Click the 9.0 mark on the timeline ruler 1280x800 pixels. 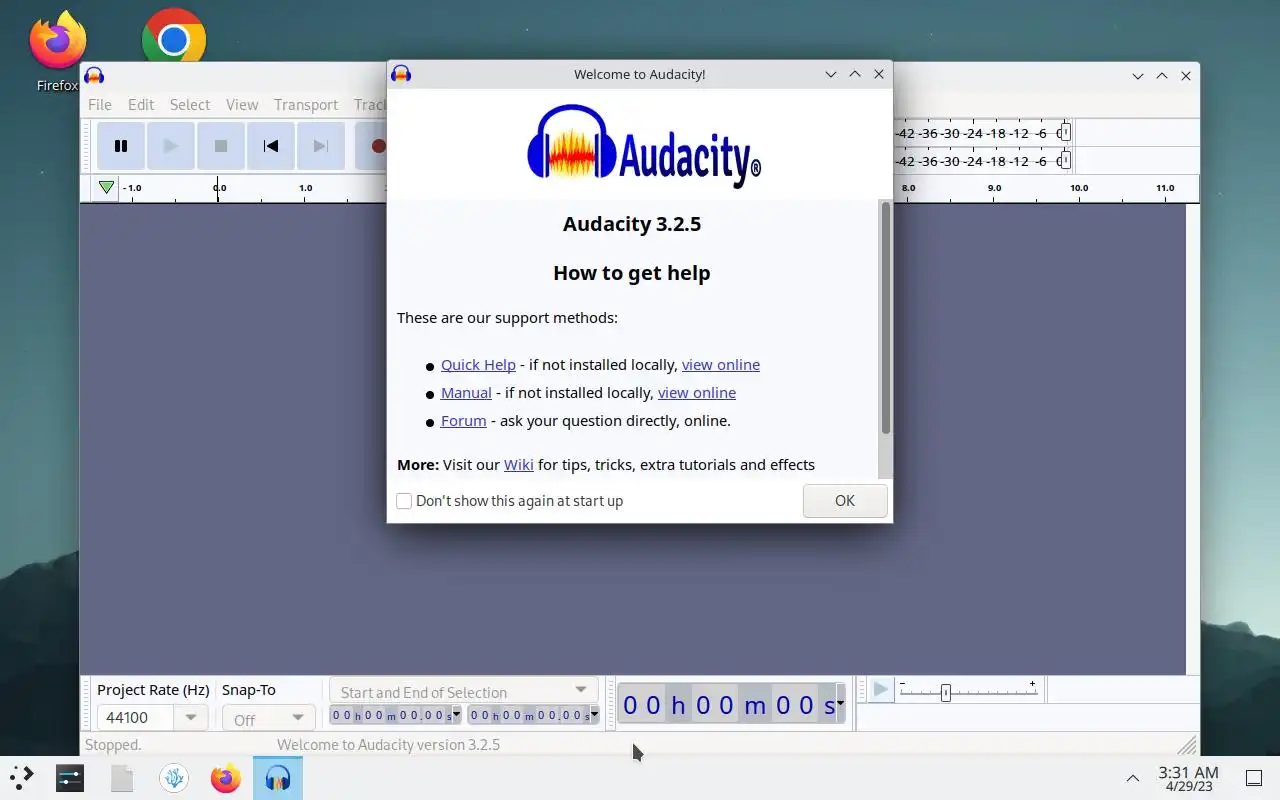click(994, 188)
